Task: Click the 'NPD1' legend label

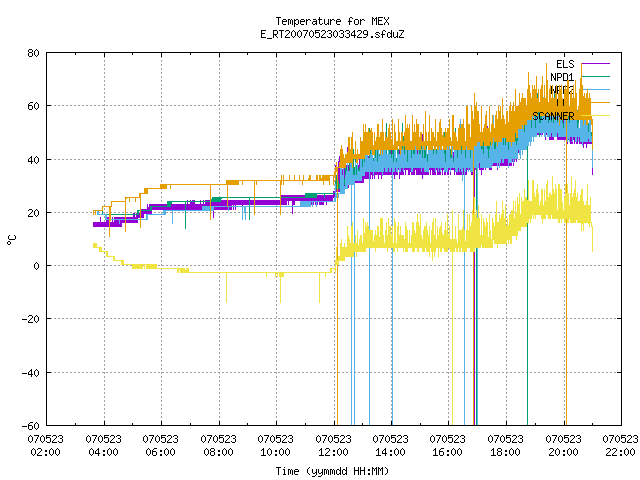Action: coord(562,77)
